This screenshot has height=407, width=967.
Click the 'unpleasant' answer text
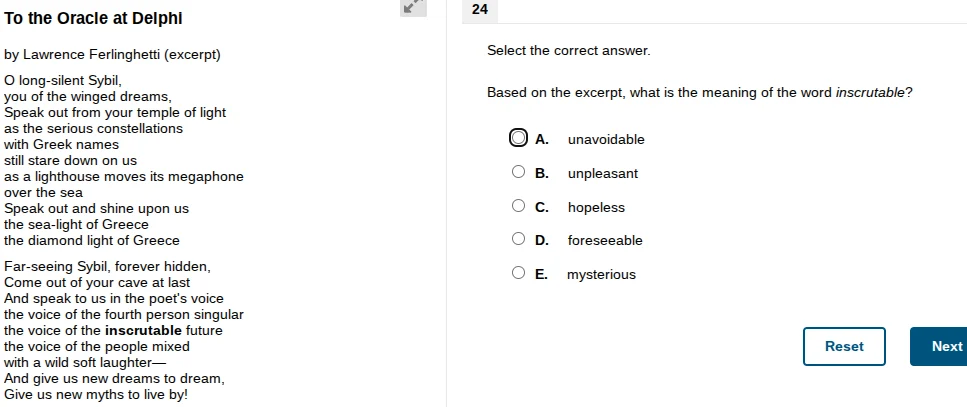tap(603, 173)
